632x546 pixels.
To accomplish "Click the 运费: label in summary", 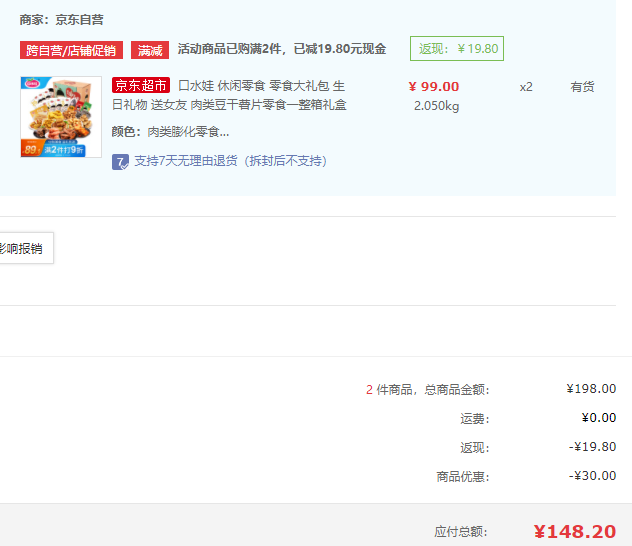I will click(475, 419).
